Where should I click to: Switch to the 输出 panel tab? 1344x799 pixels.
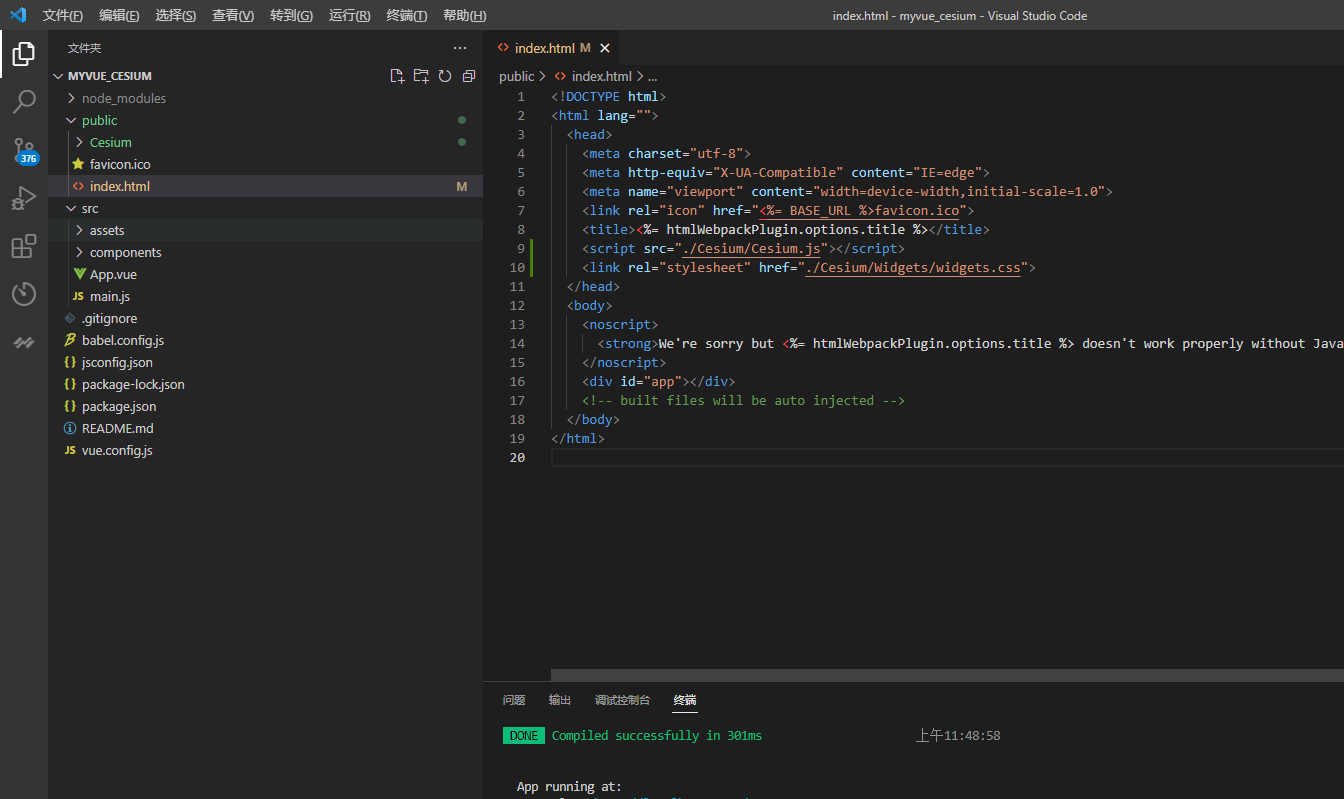560,700
